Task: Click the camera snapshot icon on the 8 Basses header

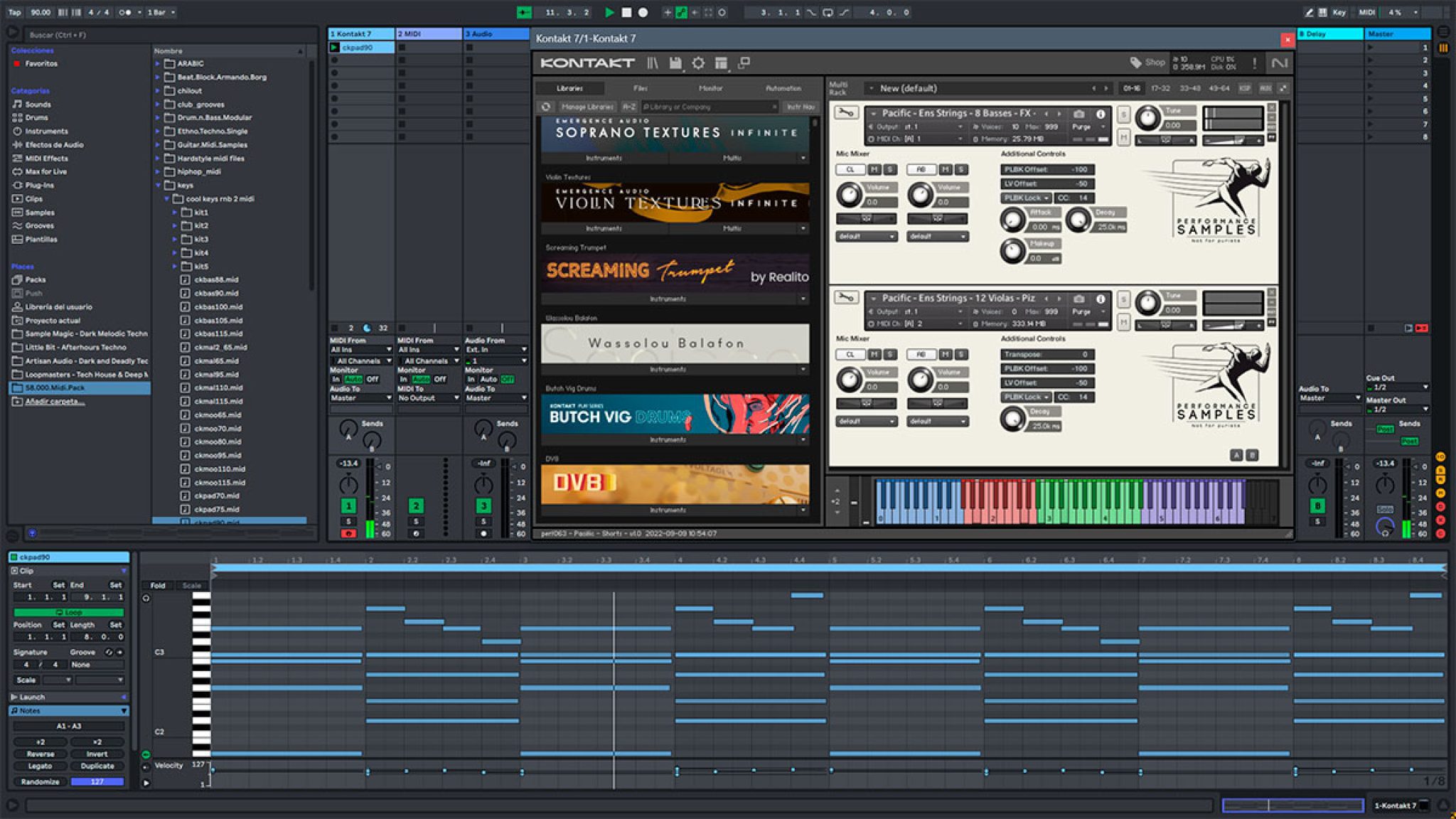Action: pos(1080,114)
